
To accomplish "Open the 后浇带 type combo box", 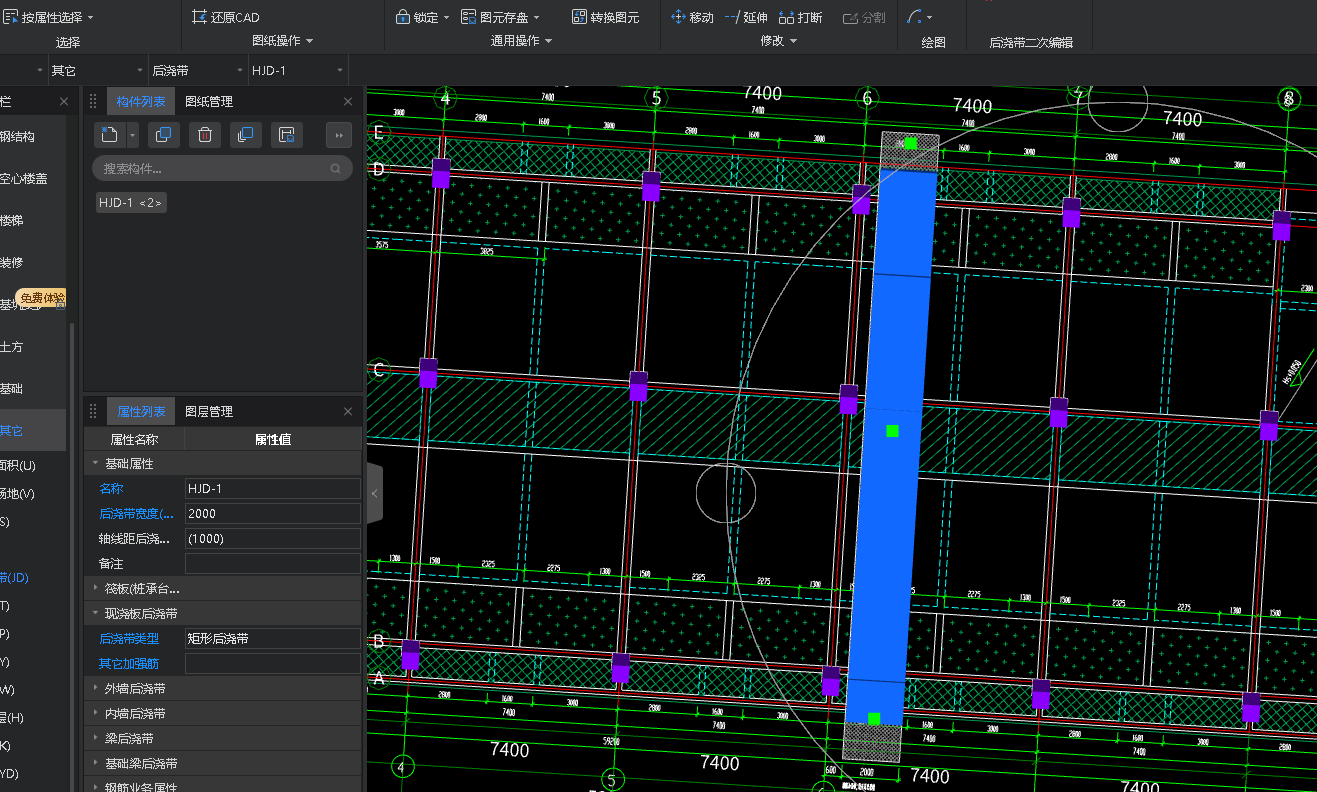I will tap(196, 71).
